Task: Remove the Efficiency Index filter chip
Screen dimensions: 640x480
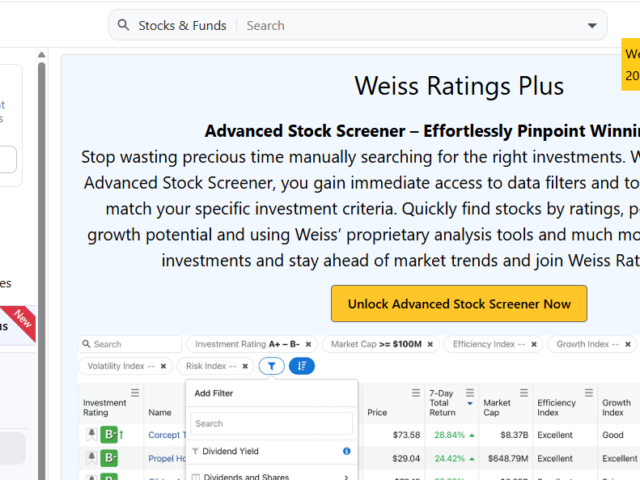Action: 534,344
